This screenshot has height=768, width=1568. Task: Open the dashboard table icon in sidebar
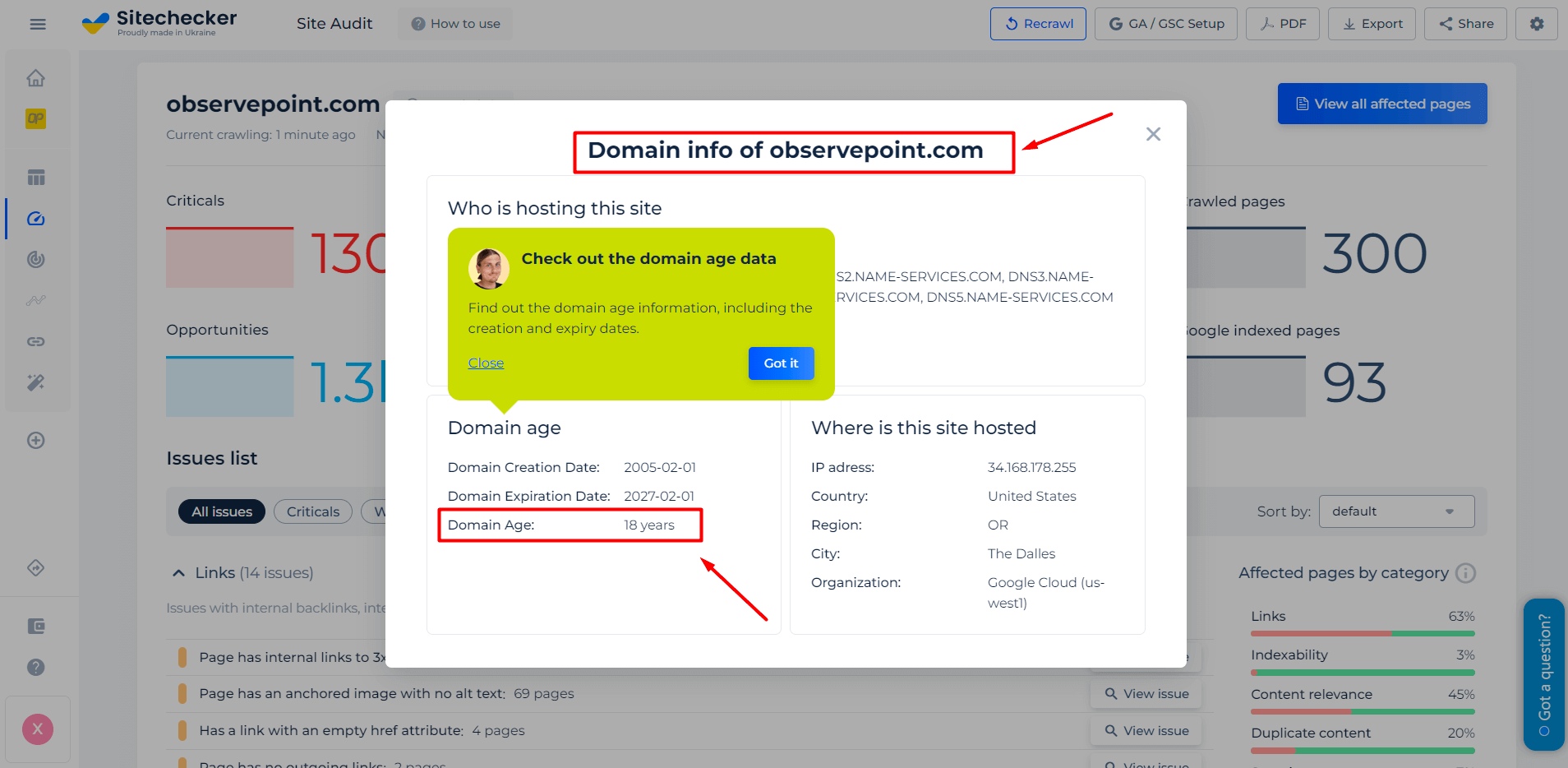[x=35, y=178]
